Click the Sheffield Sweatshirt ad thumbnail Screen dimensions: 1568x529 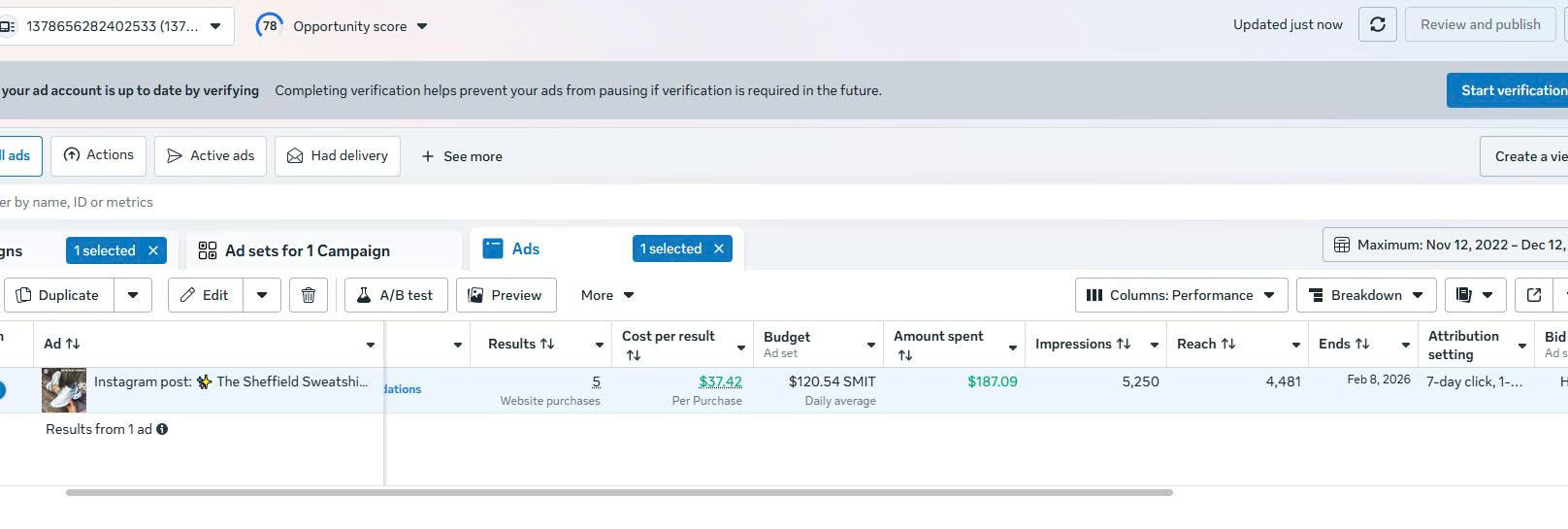[64, 389]
